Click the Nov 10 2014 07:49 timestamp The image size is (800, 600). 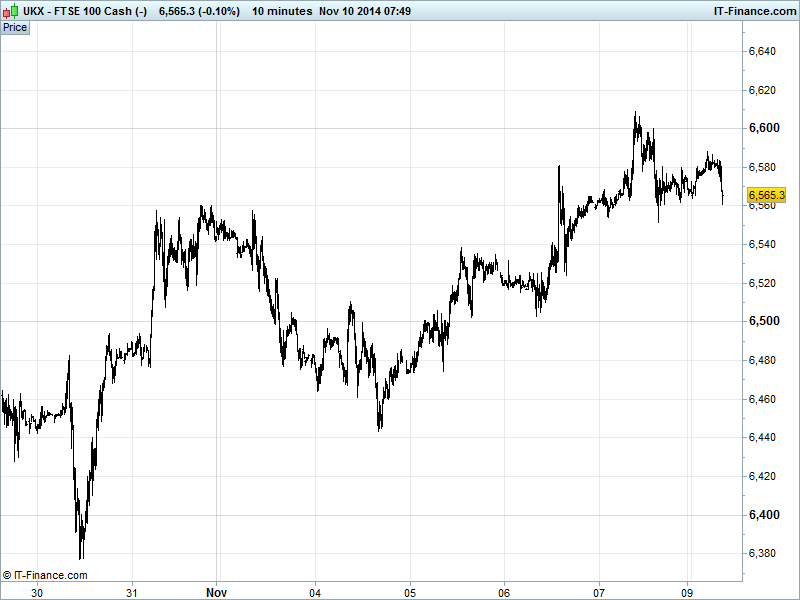365,11
